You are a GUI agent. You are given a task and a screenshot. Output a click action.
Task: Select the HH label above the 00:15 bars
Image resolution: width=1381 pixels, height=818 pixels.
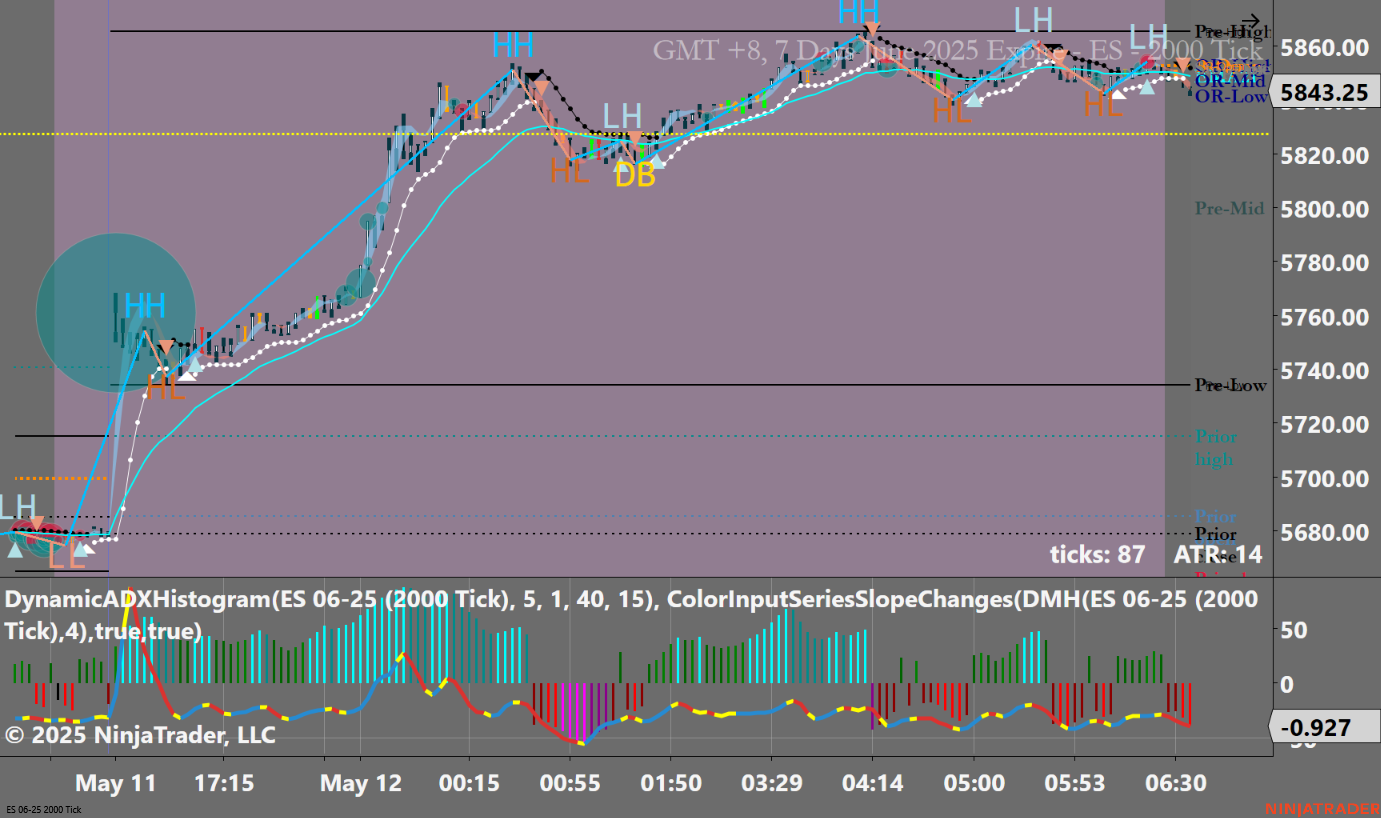click(512, 46)
